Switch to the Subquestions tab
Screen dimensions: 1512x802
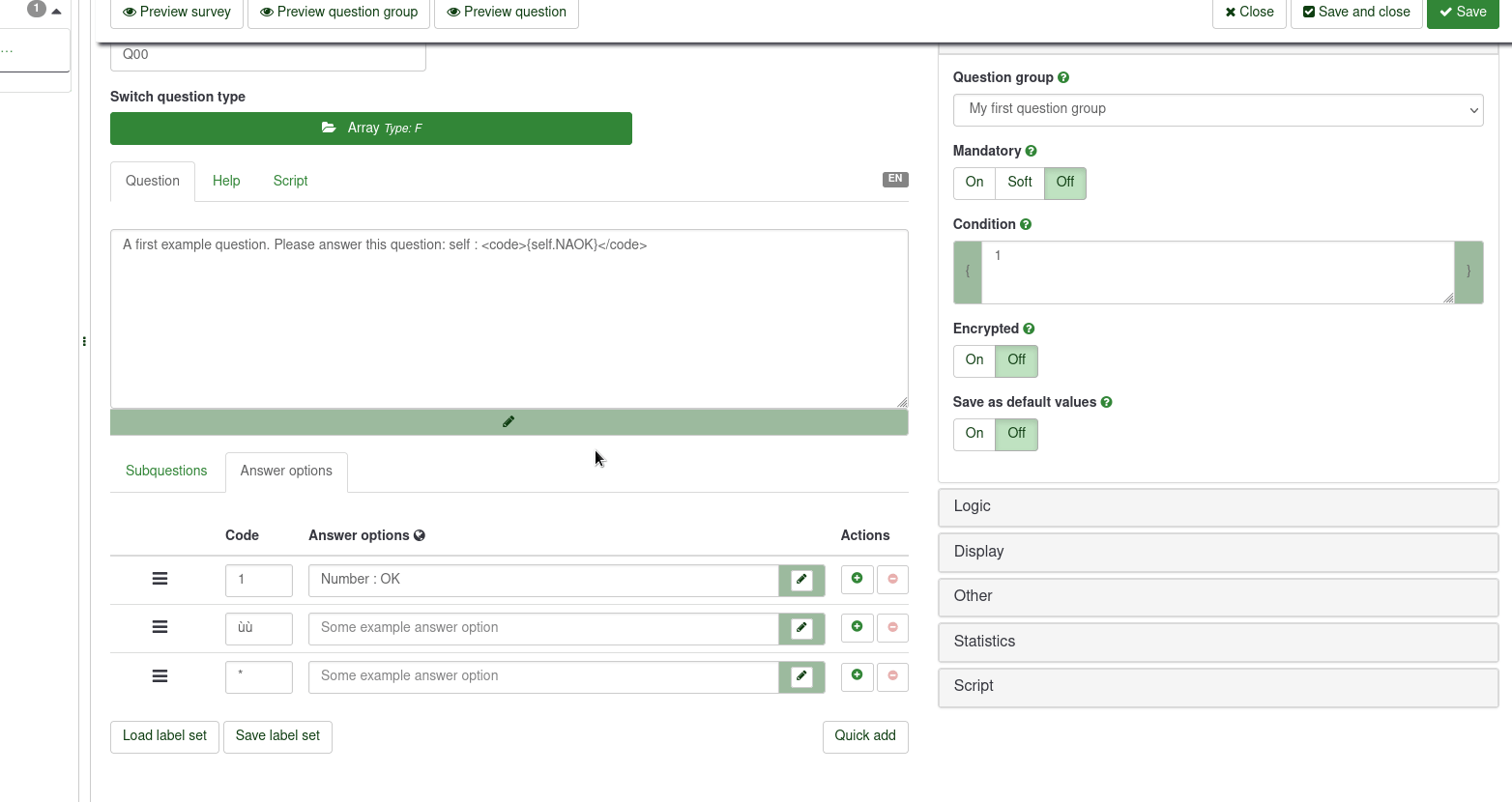pos(166,472)
